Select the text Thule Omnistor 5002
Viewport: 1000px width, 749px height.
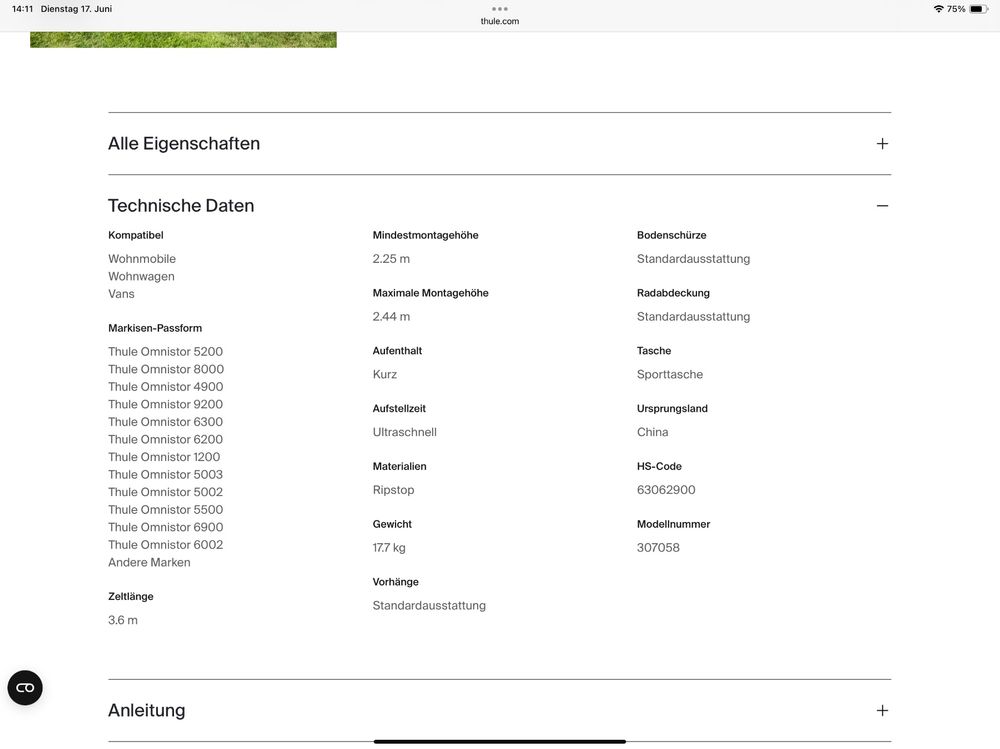(165, 492)
